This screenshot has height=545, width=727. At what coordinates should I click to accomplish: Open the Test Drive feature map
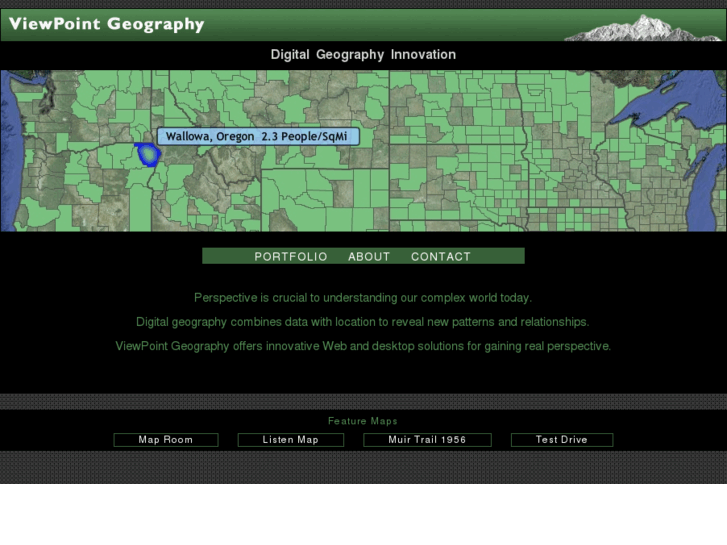point(562,440)
